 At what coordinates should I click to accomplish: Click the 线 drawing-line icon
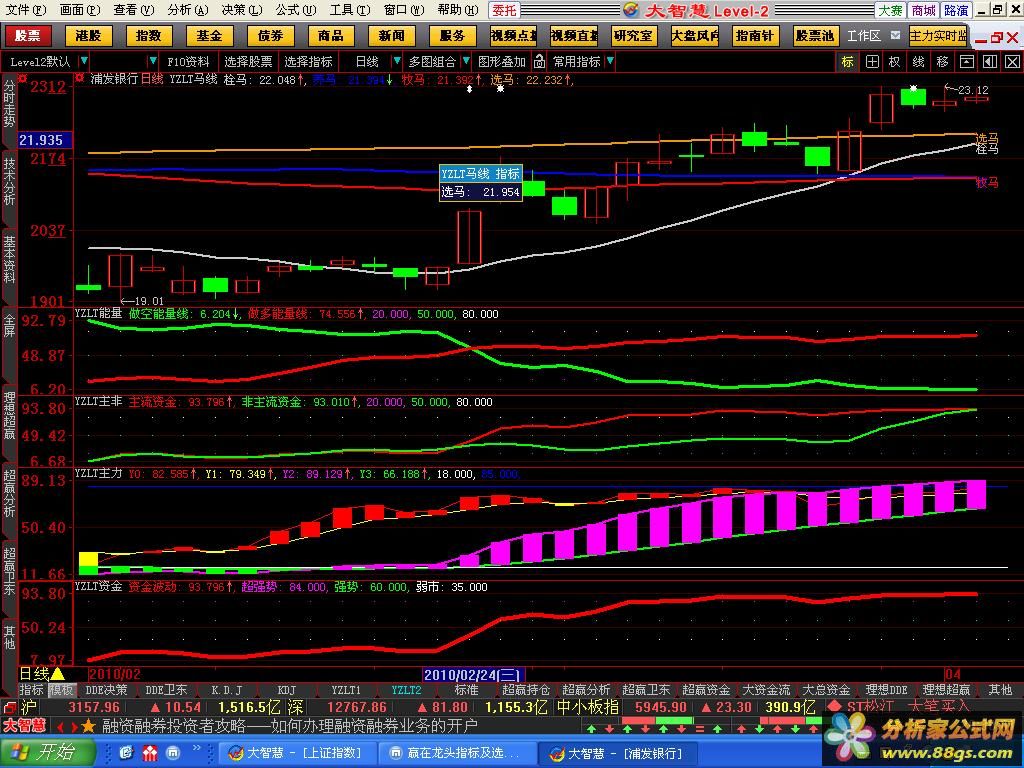pos(918,62)
